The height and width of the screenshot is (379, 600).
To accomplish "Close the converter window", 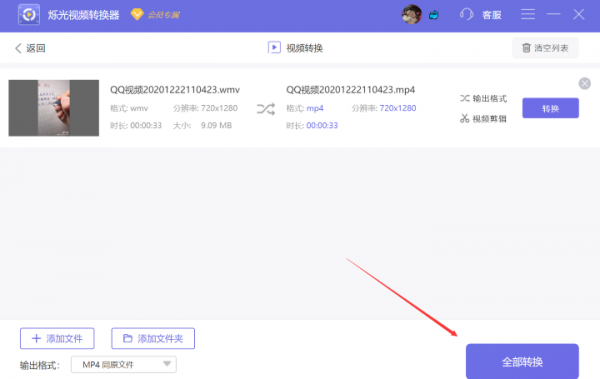I will 579,15.
